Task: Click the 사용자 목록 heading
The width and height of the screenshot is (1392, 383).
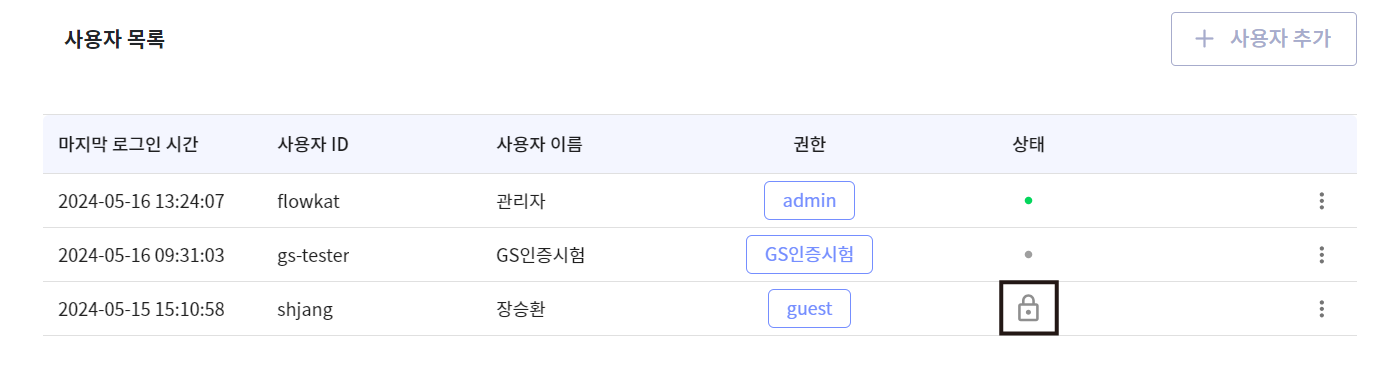Action: click(114, 39)
